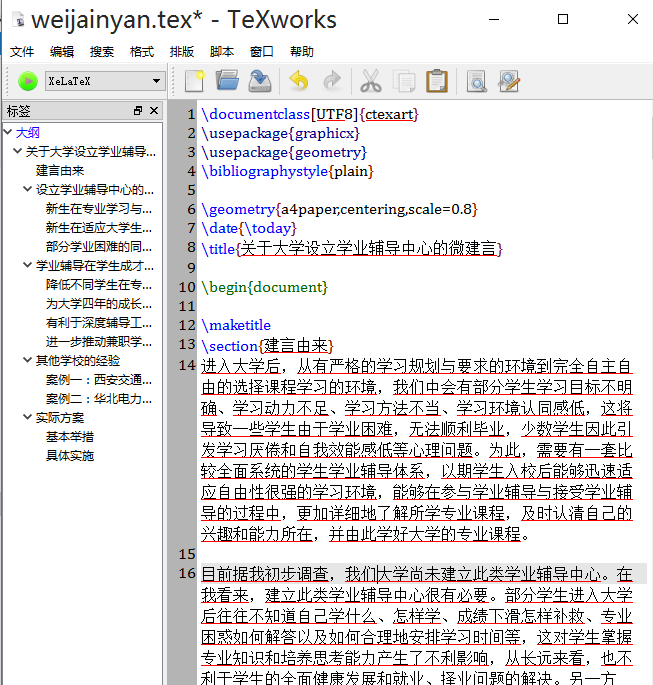Open the 编辑 menu

pos(62,52)
